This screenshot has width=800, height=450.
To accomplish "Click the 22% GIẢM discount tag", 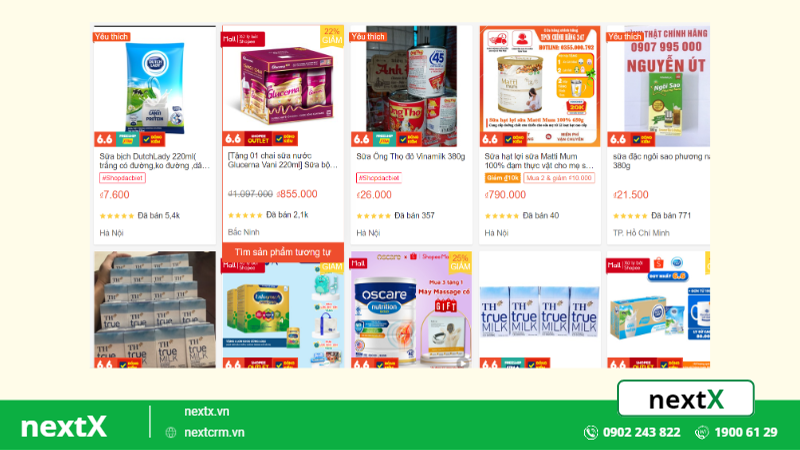I will (332, 36).
